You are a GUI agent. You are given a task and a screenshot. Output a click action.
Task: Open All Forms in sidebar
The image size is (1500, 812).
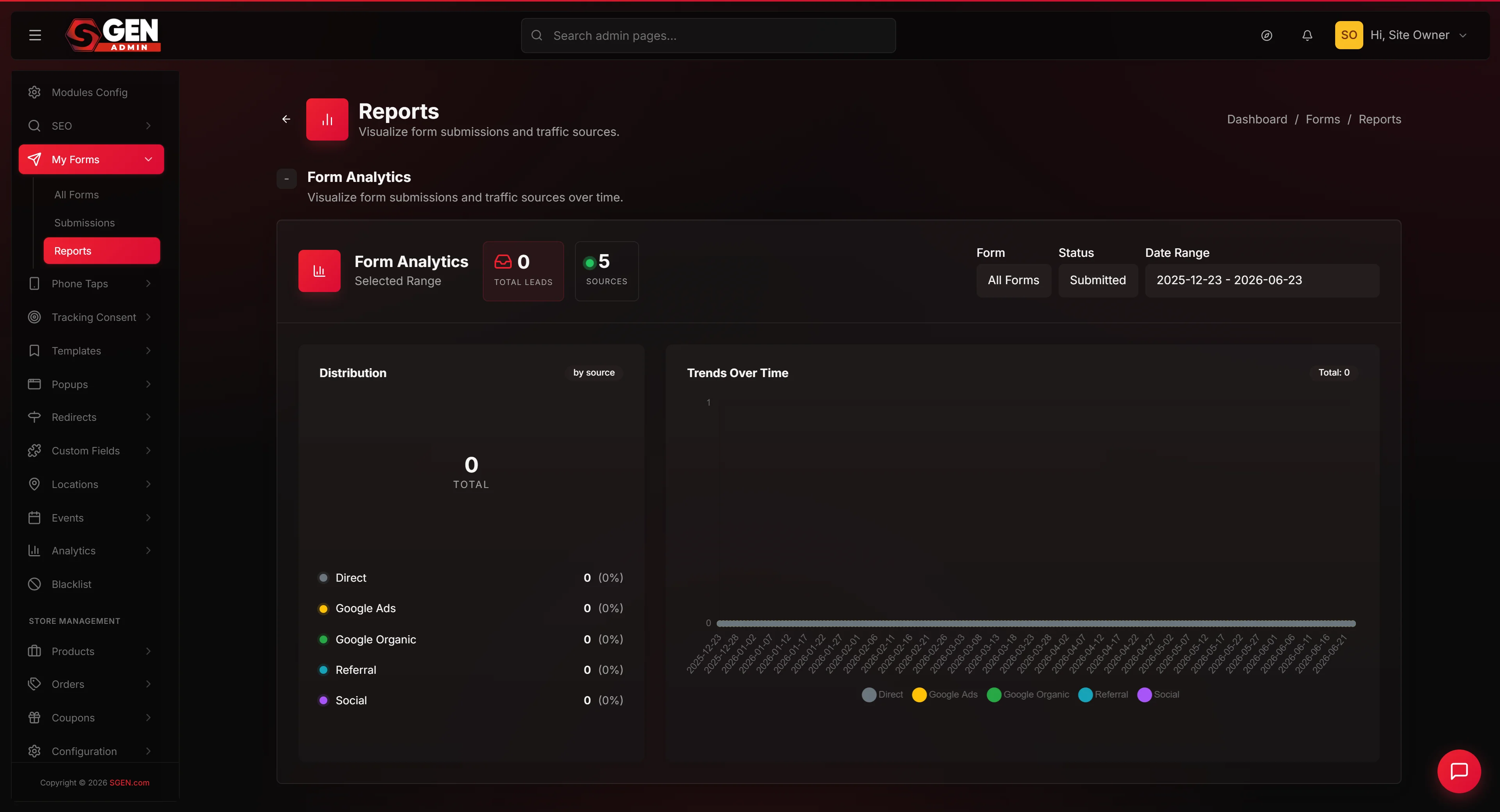[x=76, y=194]
